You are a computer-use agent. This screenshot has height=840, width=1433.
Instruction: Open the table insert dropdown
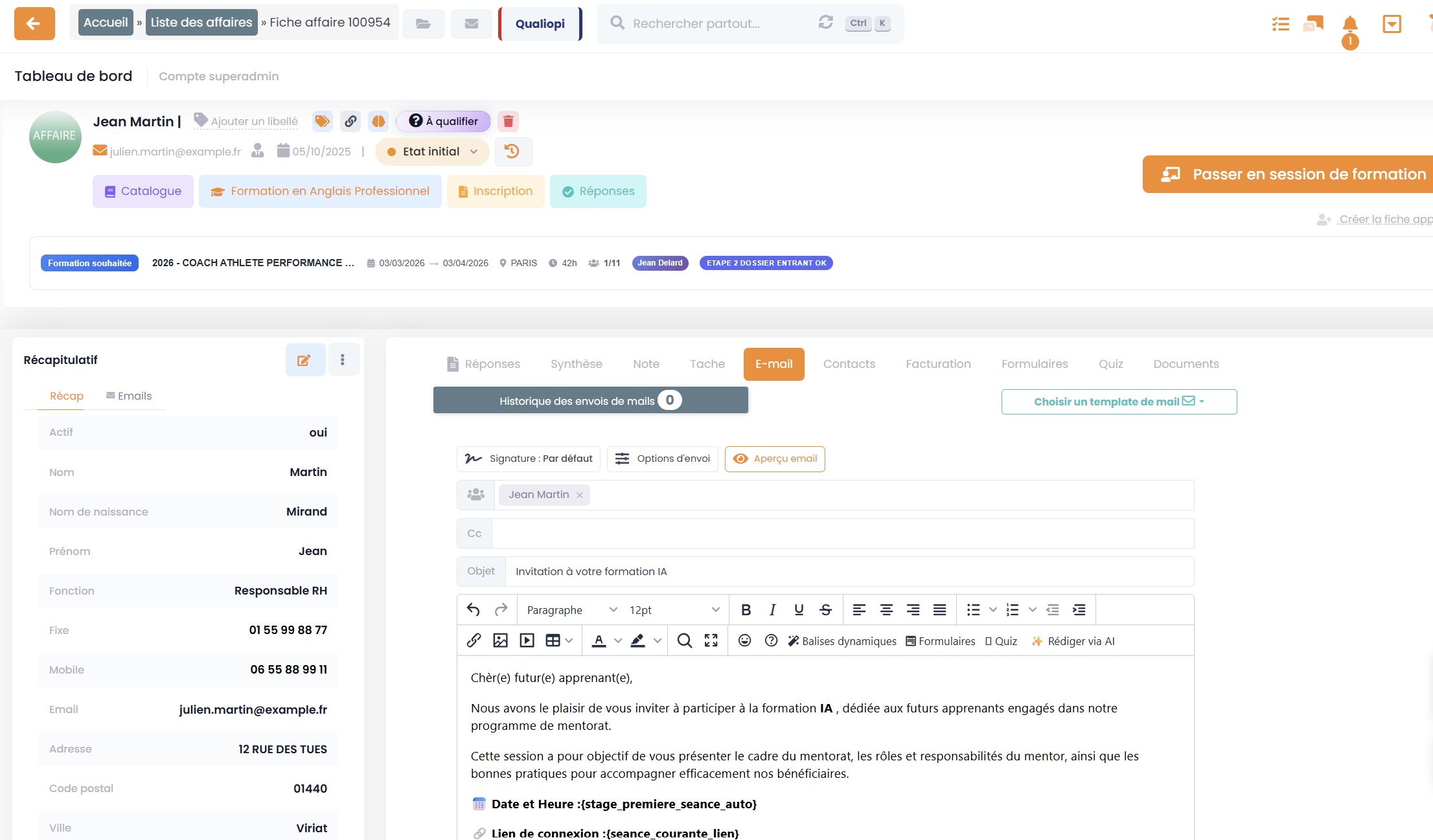pos(559,641)
